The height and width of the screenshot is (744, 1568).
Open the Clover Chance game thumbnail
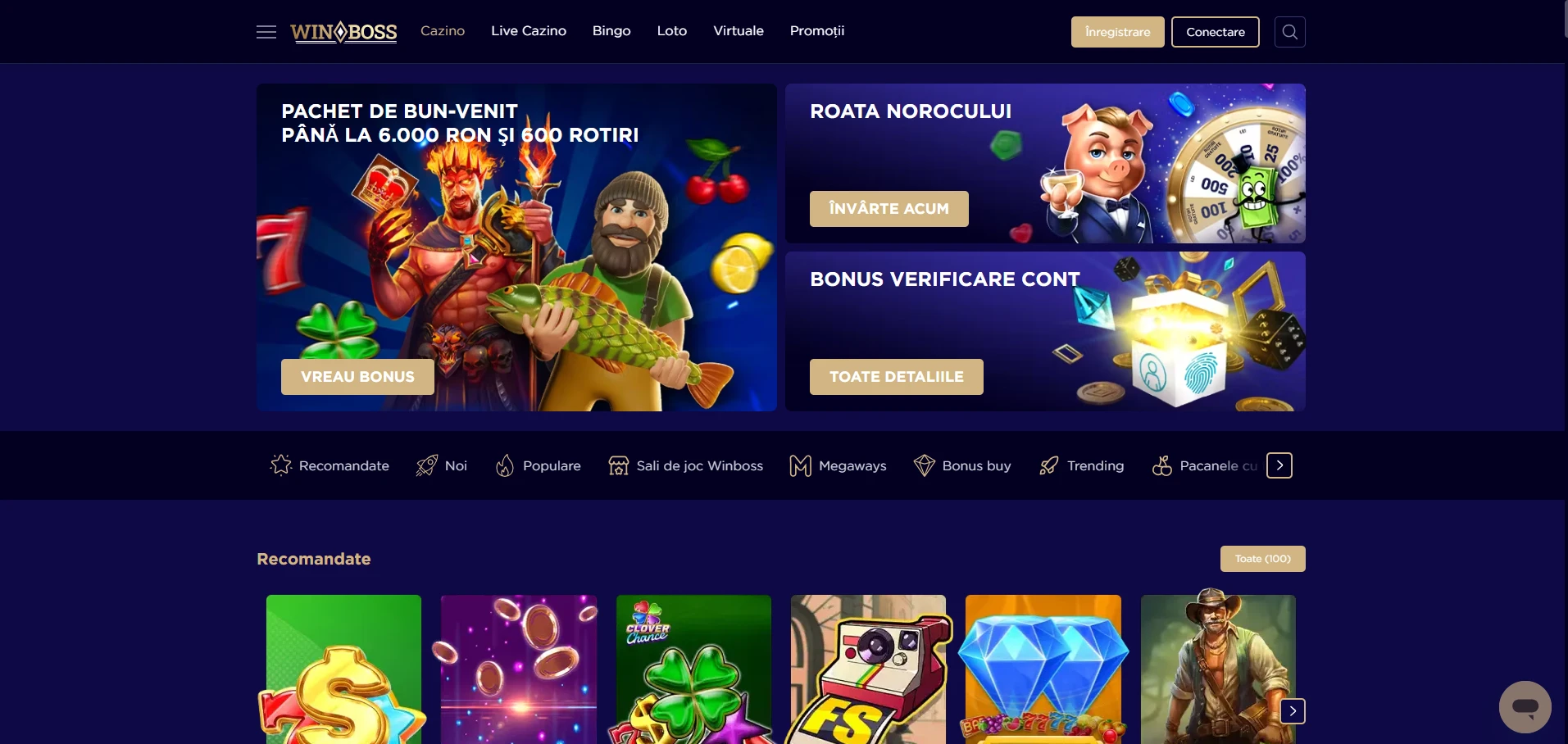point(693,669)
